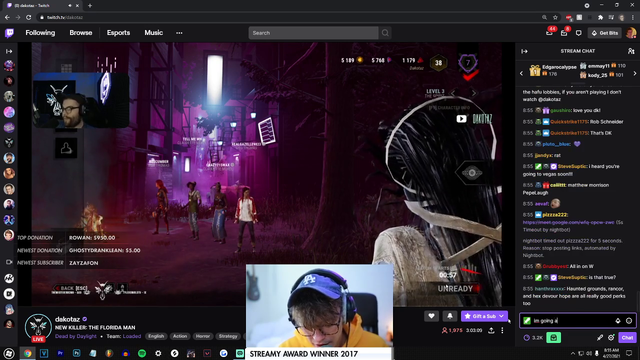Select the Strategy tag
Viewport: 640px width, 360px height.
tap(228, 336)
